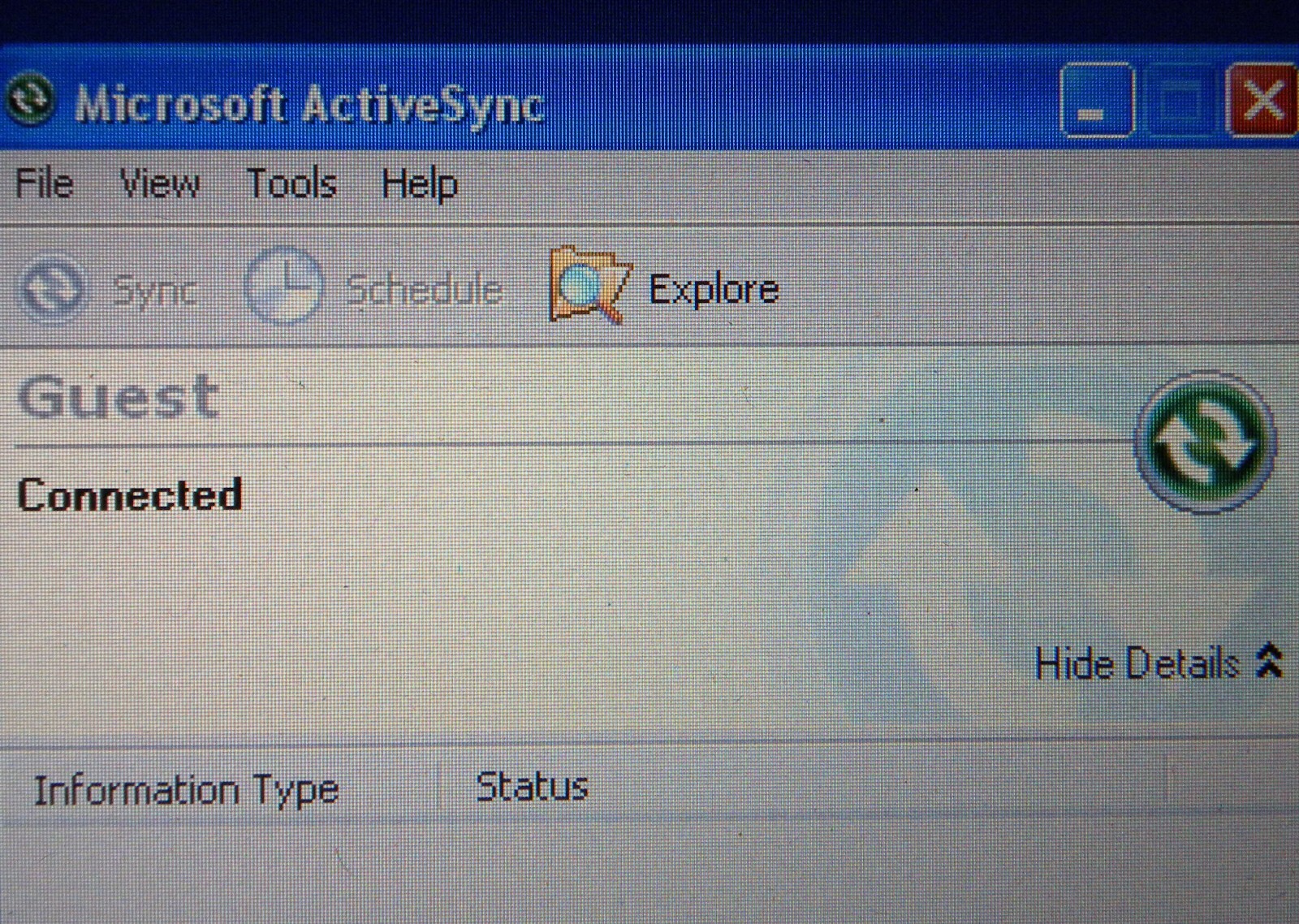Click the Schedule clock icon
This screenshot has height=924, width=1299.
tap(283, 287)
